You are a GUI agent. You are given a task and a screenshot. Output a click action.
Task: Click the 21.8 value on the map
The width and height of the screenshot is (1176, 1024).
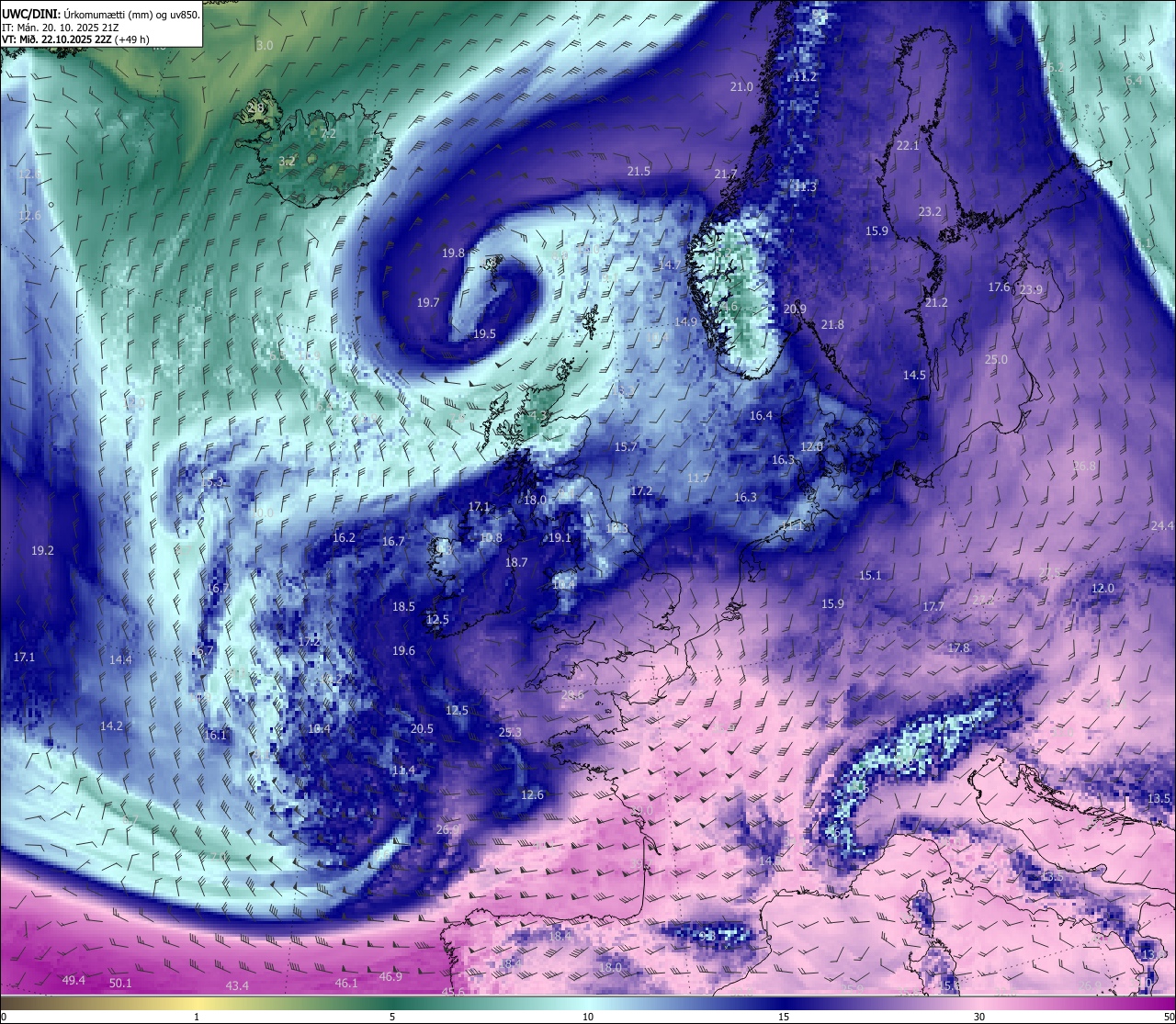[832, 324]
